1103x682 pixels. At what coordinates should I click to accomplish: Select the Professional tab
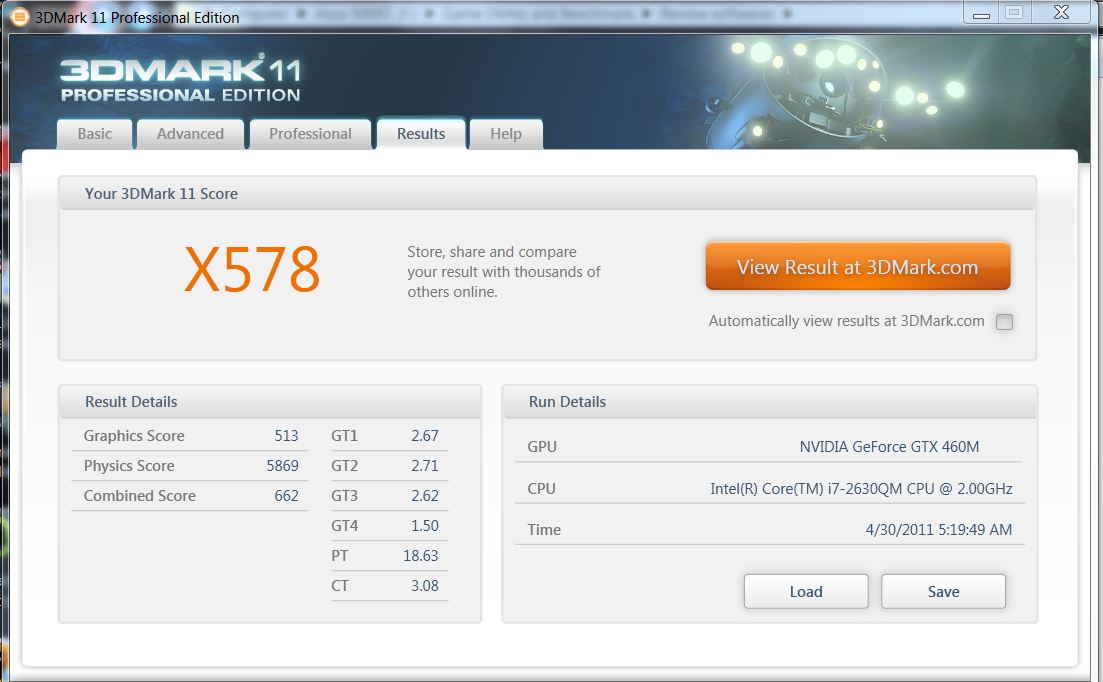310,134
